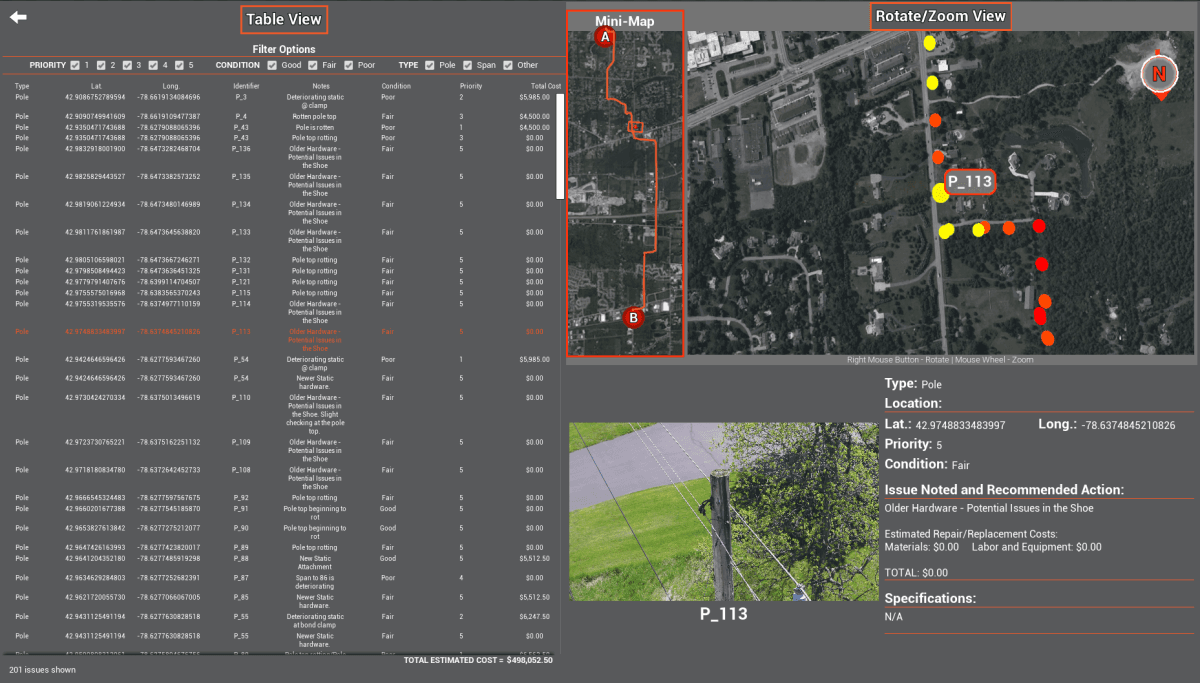The width and height of the screenshot is (1200, 683).
Task: Select the P_131 row identifier
Action: (x=241, y=271)
